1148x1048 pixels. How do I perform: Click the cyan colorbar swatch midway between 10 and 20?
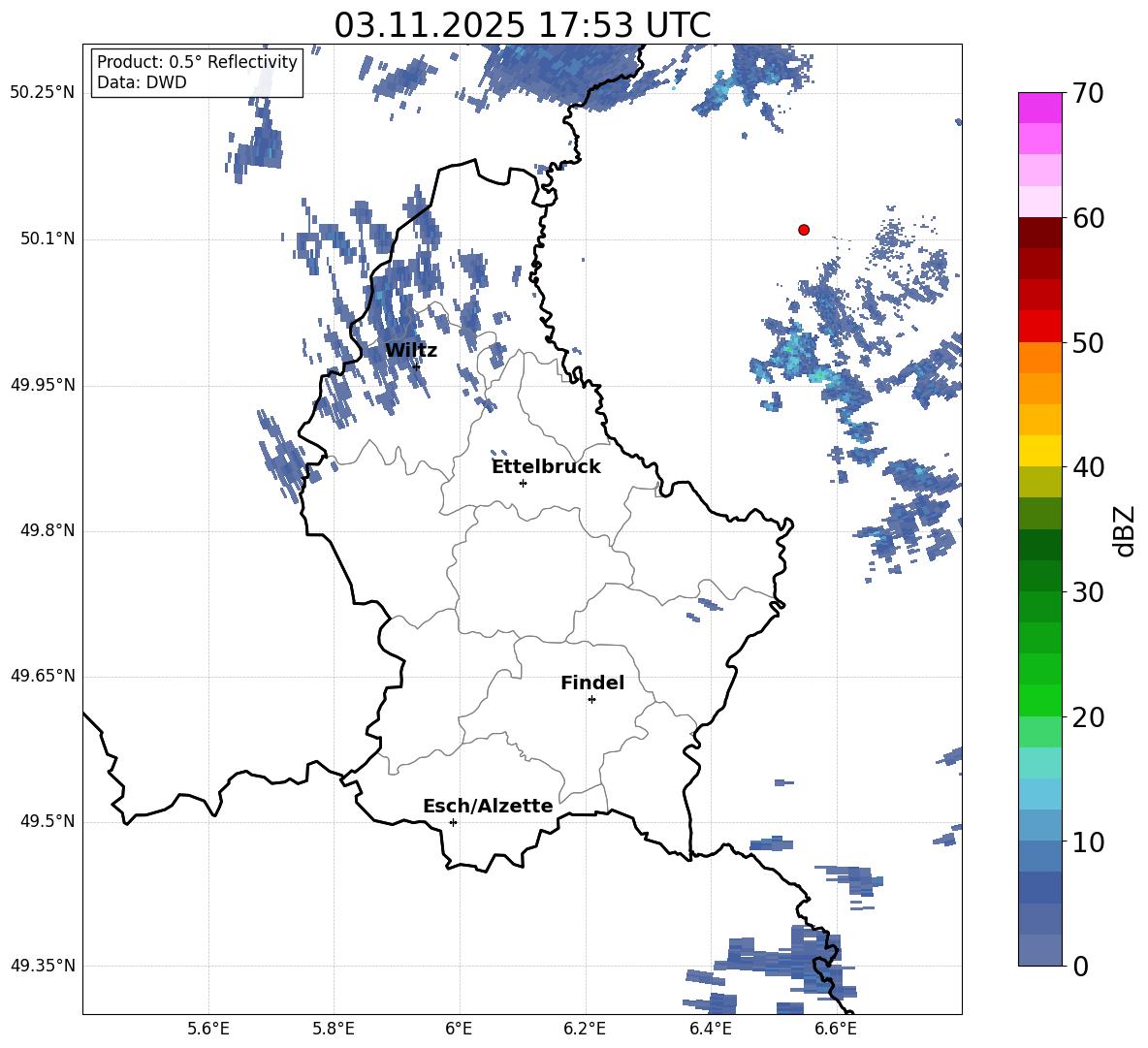1040,794
